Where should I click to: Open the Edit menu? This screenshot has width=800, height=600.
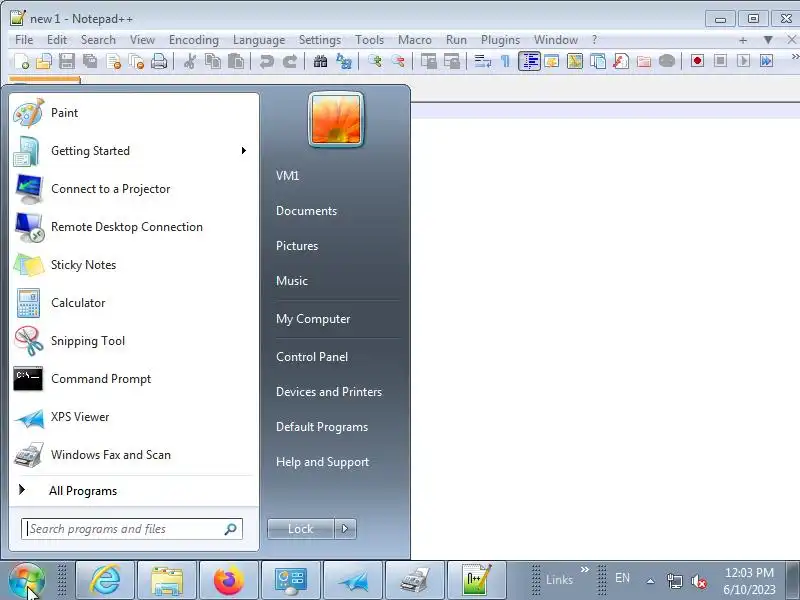57,40
